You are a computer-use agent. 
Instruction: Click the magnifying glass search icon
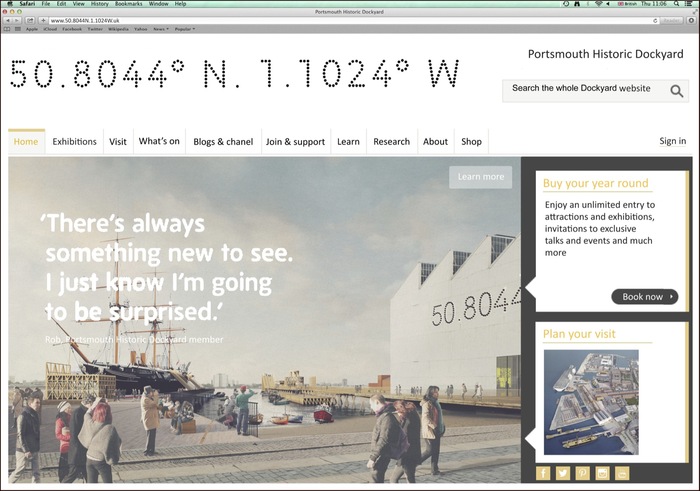click(677, 91)
